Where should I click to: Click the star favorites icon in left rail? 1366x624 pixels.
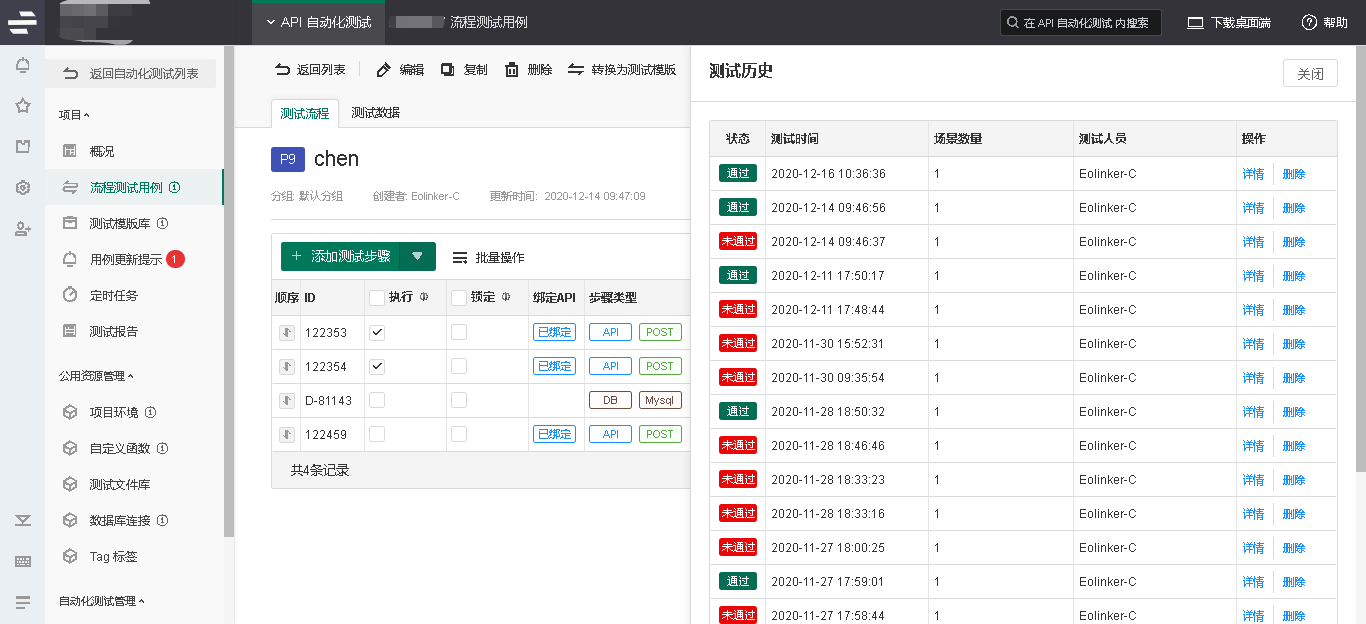pos(22,106)
